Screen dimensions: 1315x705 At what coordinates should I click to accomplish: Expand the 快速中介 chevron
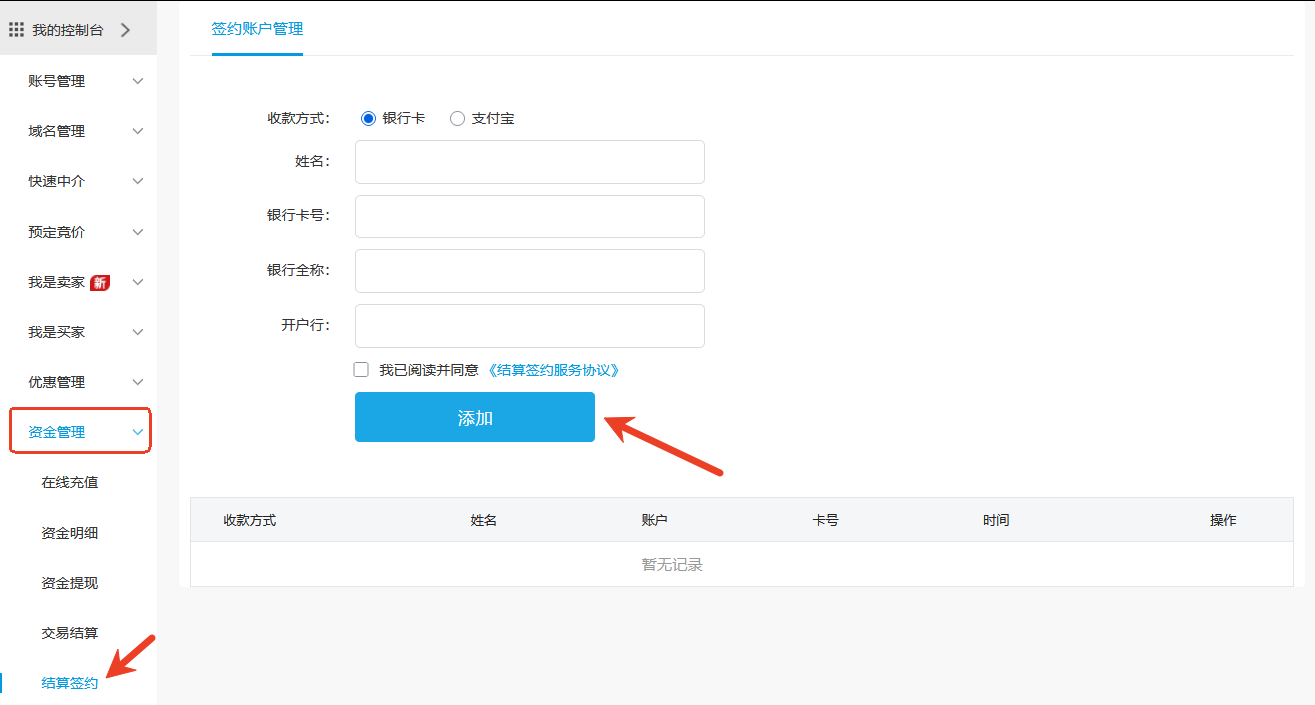138,181
